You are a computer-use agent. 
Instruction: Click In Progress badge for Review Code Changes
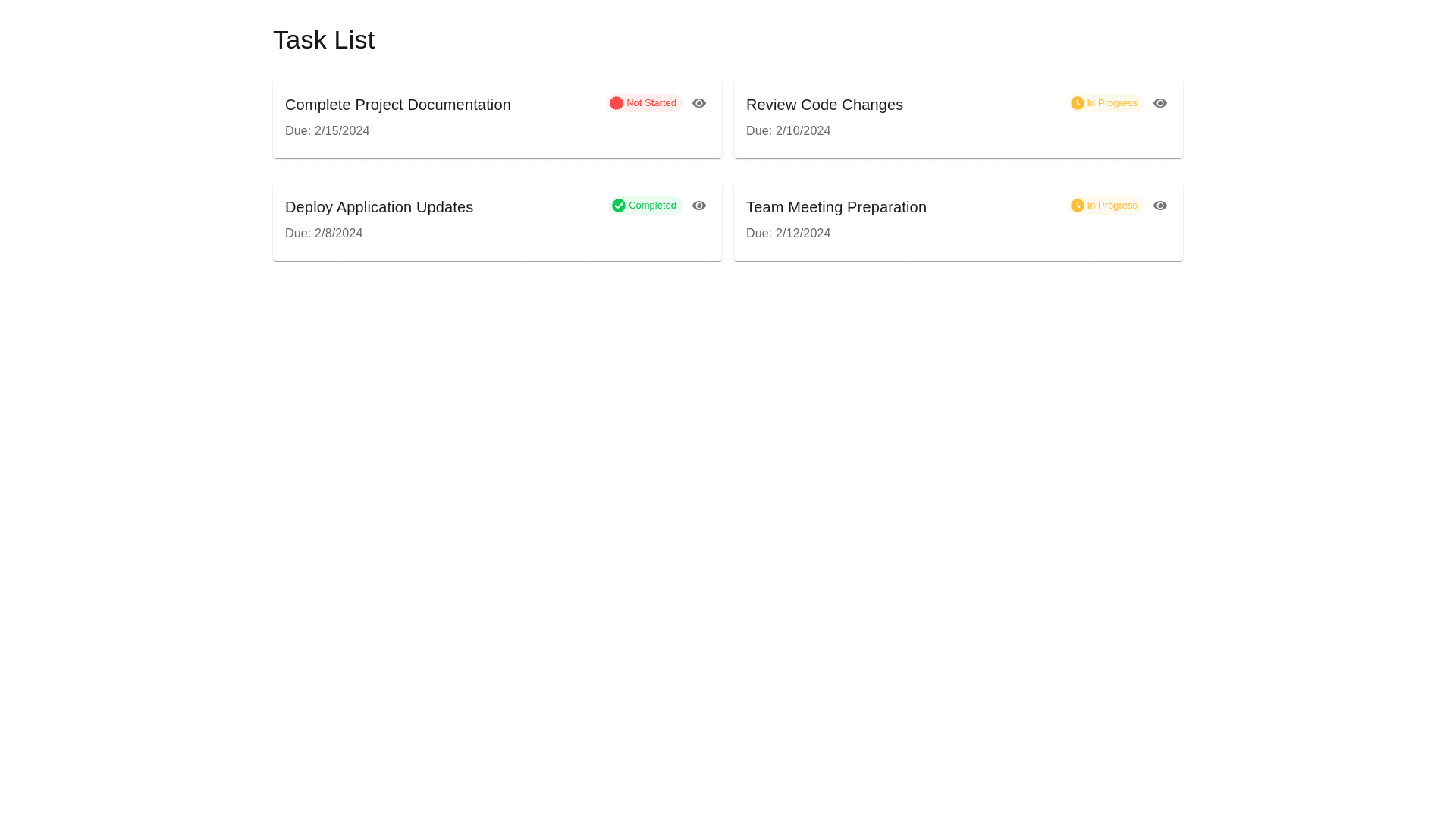click(x=1112, y=103)
